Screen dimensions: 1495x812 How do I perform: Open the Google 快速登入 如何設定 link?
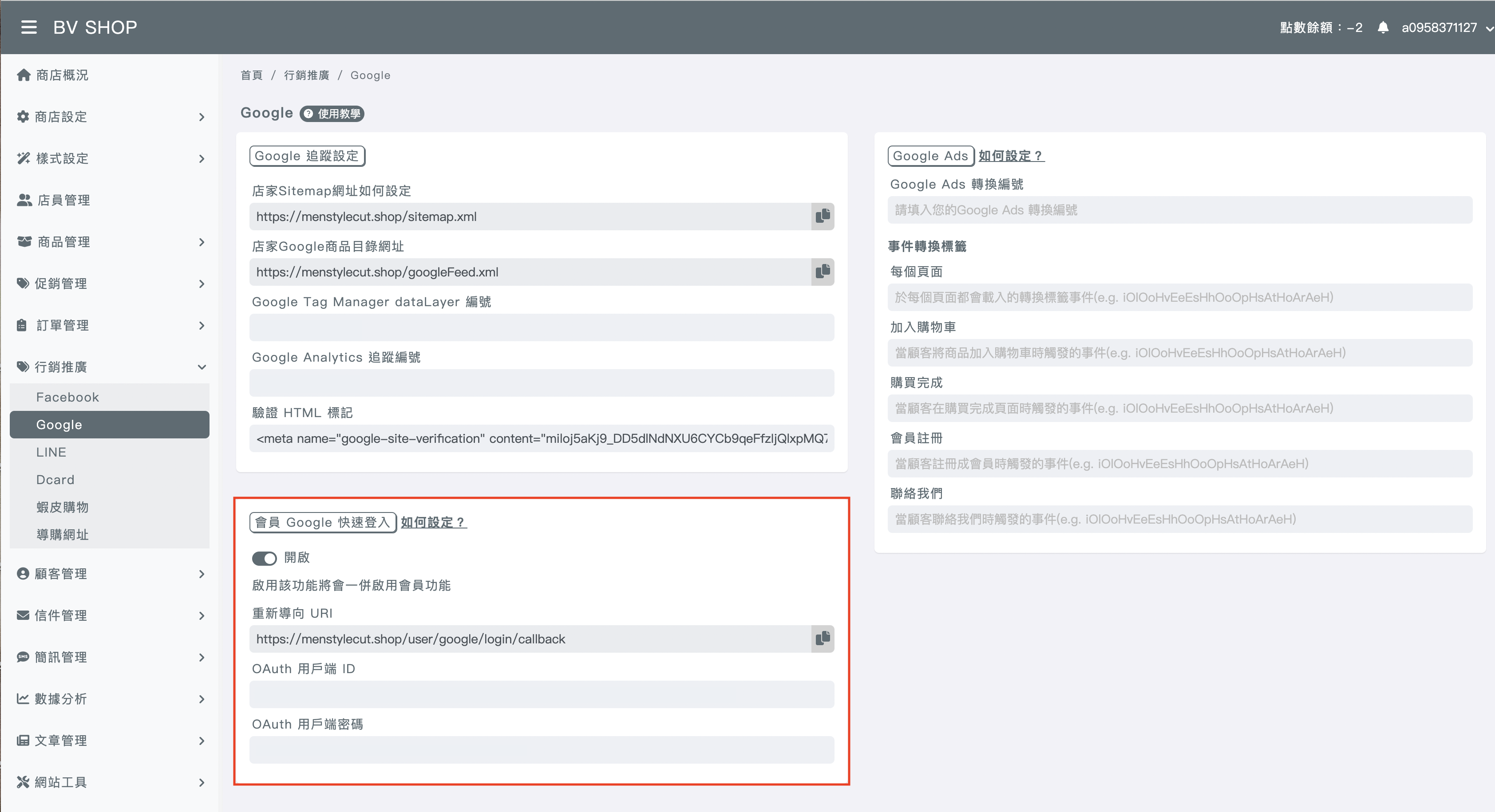[434, 523]
